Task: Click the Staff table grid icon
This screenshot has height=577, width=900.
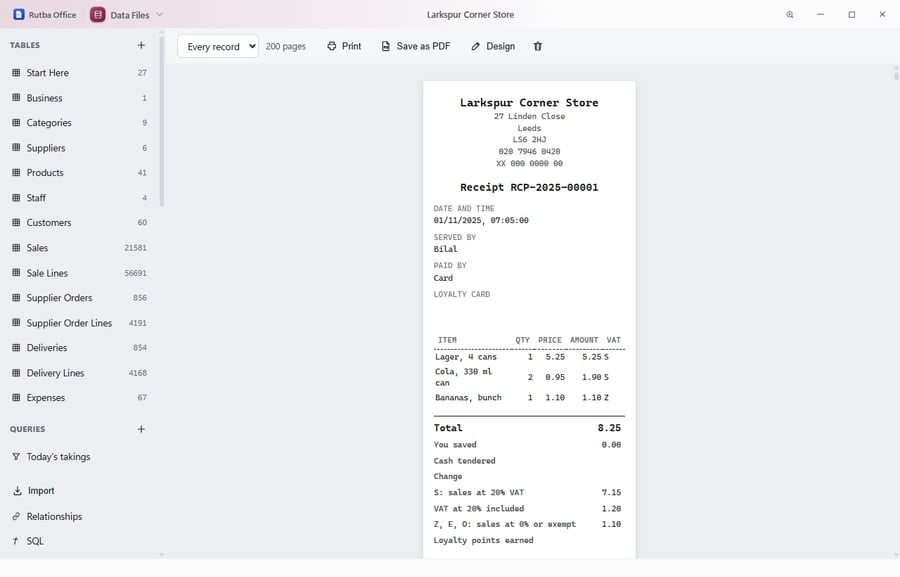Action: pyautogui.click(x=16, y=198)
